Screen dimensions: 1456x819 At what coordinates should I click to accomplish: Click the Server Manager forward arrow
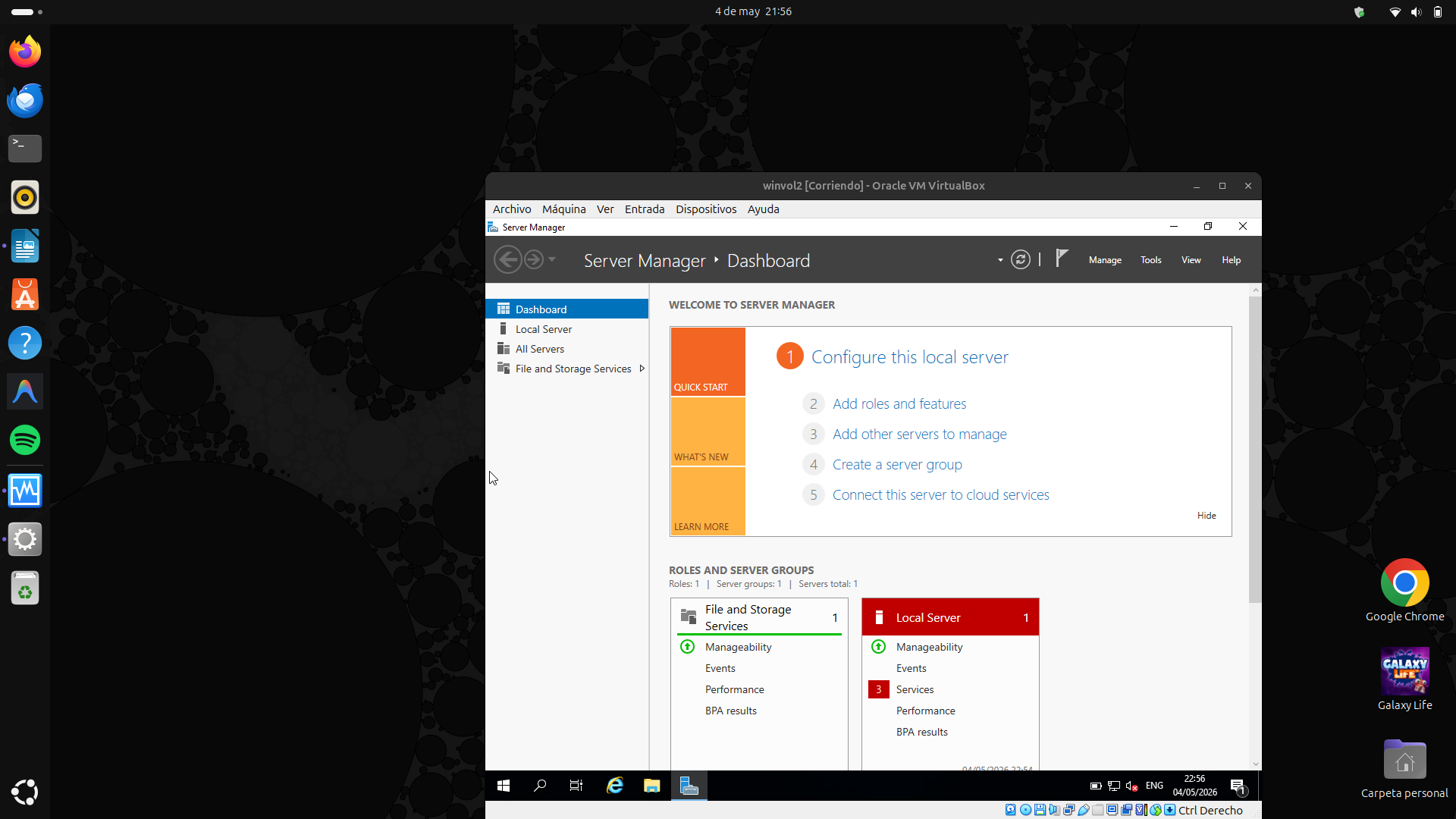click(534, 260)
